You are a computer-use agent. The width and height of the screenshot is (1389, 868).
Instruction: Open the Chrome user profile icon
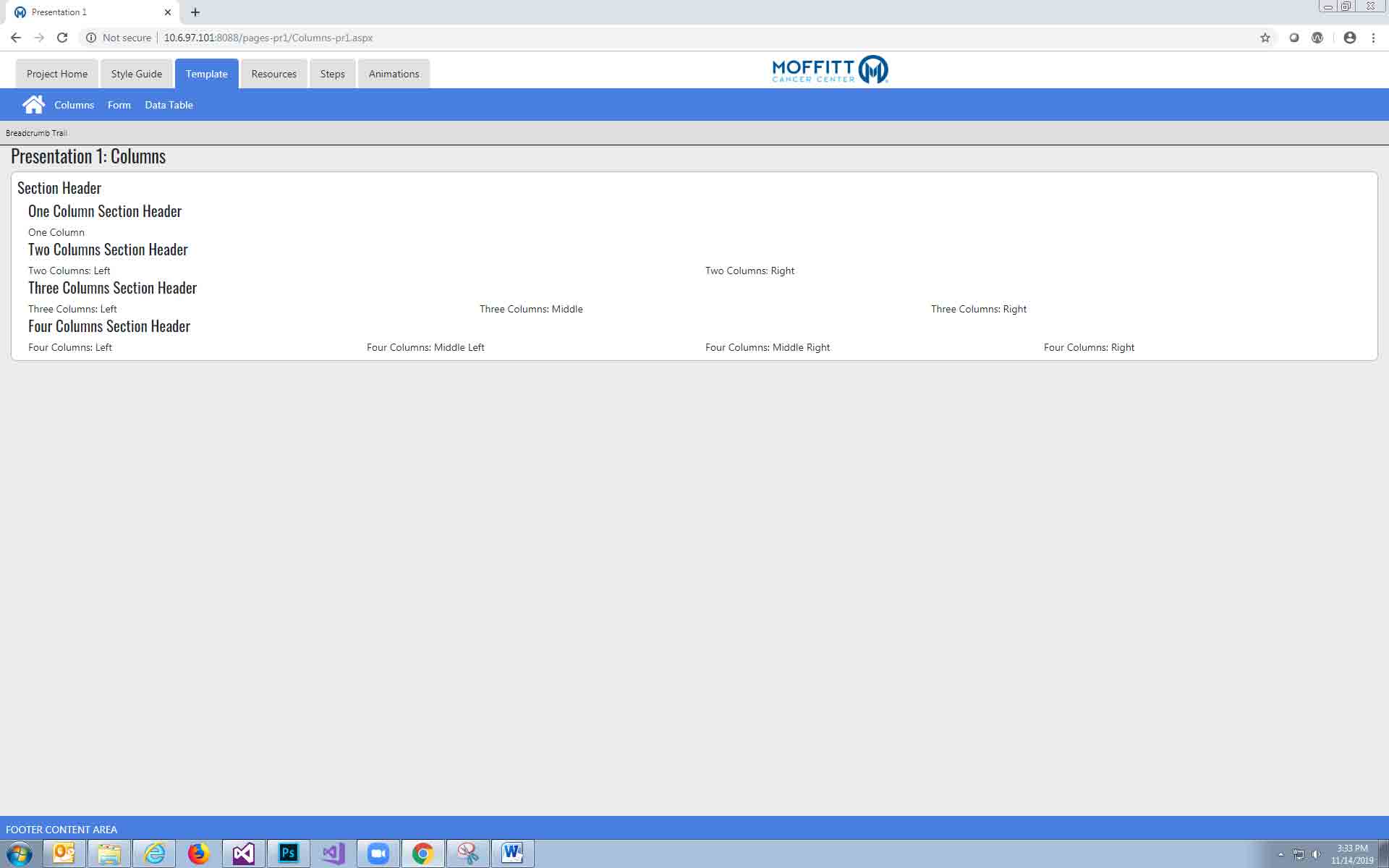click(x=1349, y=38)
